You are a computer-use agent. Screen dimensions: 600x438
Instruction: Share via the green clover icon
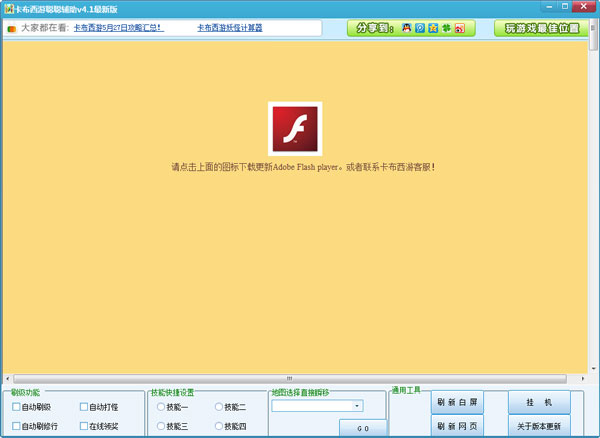[446, 28]
